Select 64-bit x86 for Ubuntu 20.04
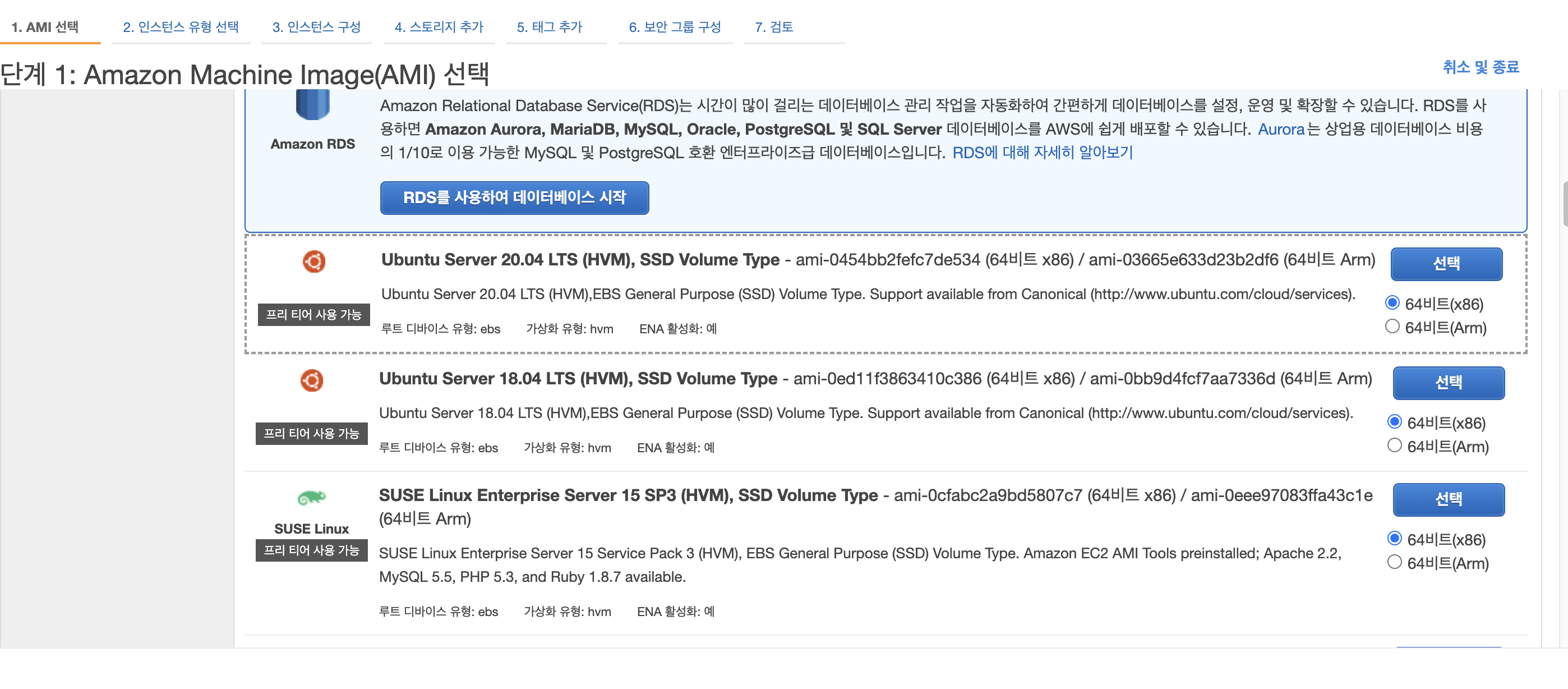Screen dimensions: 1568x689 point(1392,304)
